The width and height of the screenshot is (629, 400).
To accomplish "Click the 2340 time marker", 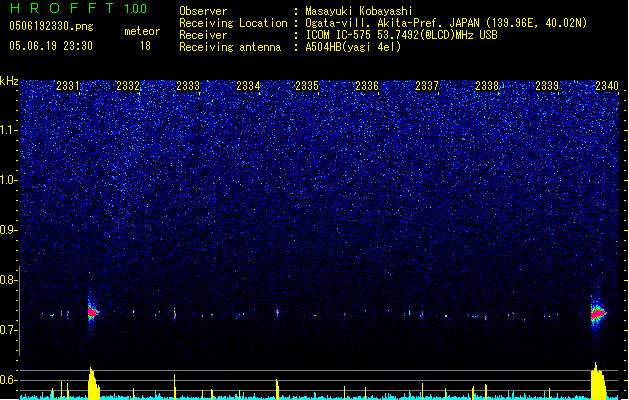I will (x=607, y=85).
